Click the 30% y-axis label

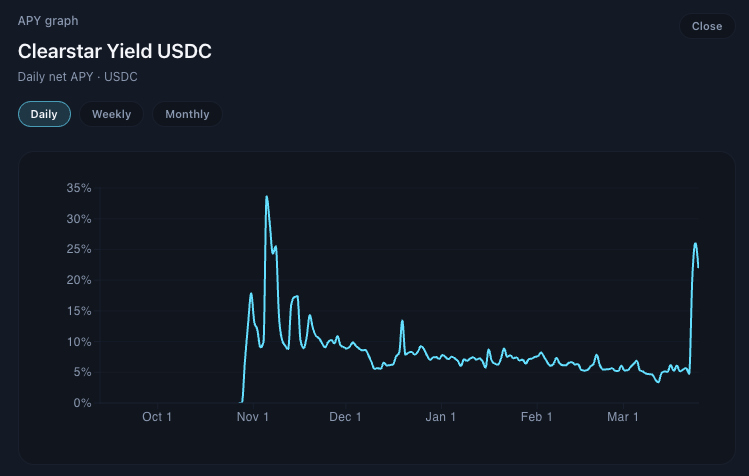click(79, 219)
